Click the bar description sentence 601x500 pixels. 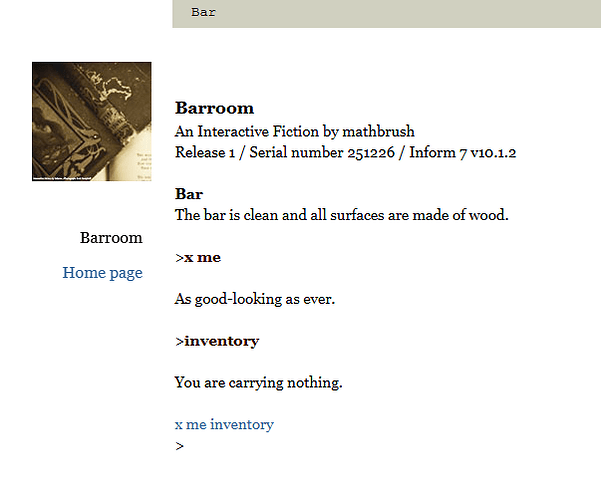pyautogui.click(x=342, y=215)
